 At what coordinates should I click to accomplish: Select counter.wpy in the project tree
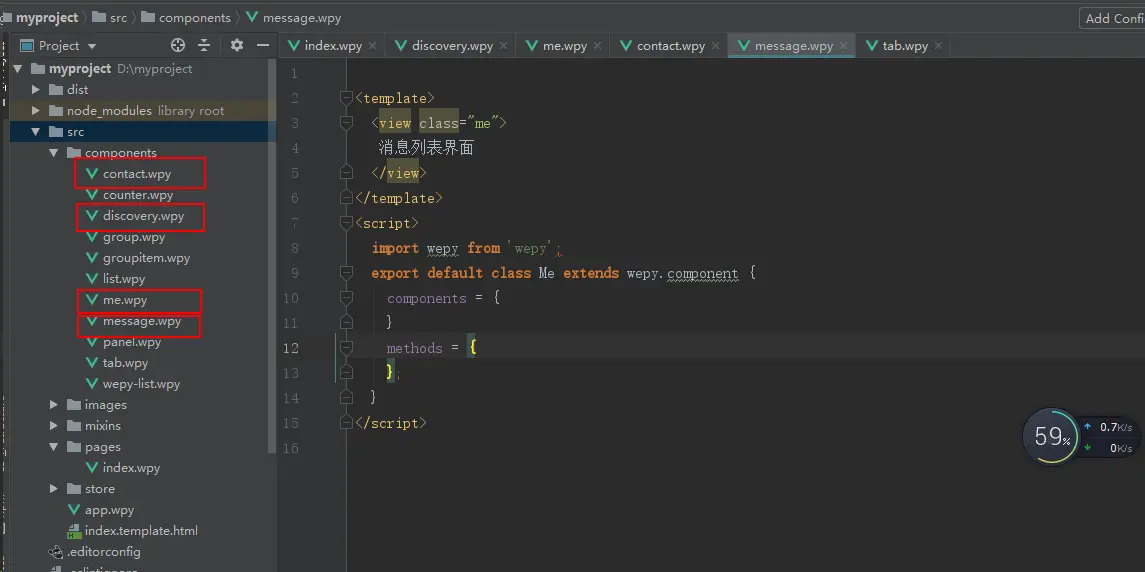[137, 195]
